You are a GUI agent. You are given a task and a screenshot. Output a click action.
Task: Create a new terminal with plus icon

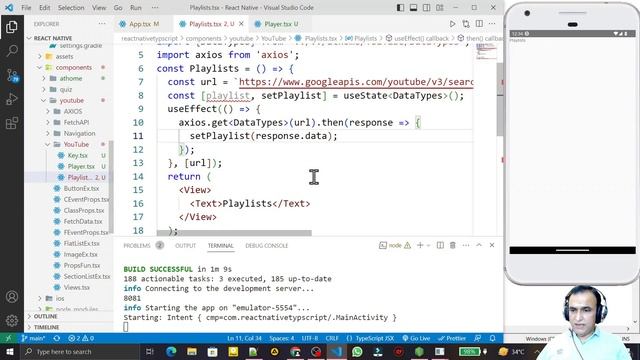[x=420, y=245]
